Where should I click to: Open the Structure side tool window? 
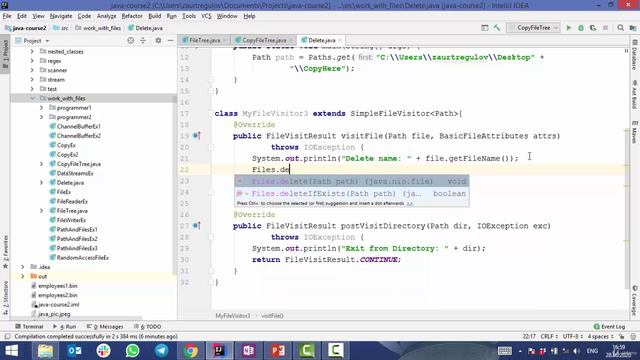point(5,298)
